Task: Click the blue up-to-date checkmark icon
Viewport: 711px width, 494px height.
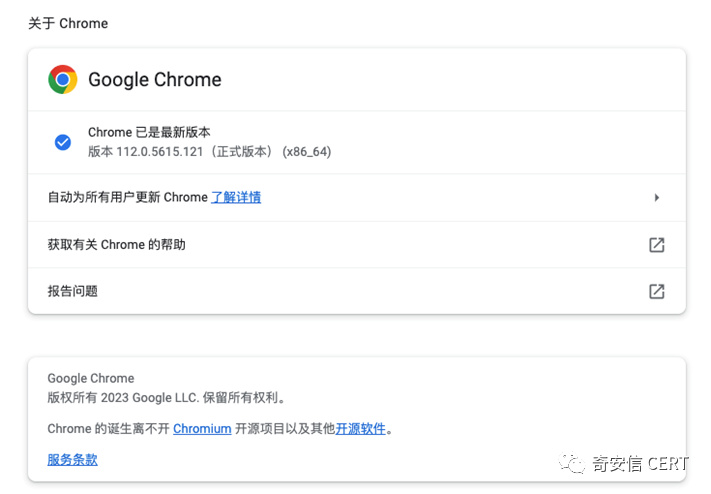Action: (x=63, y=142)
